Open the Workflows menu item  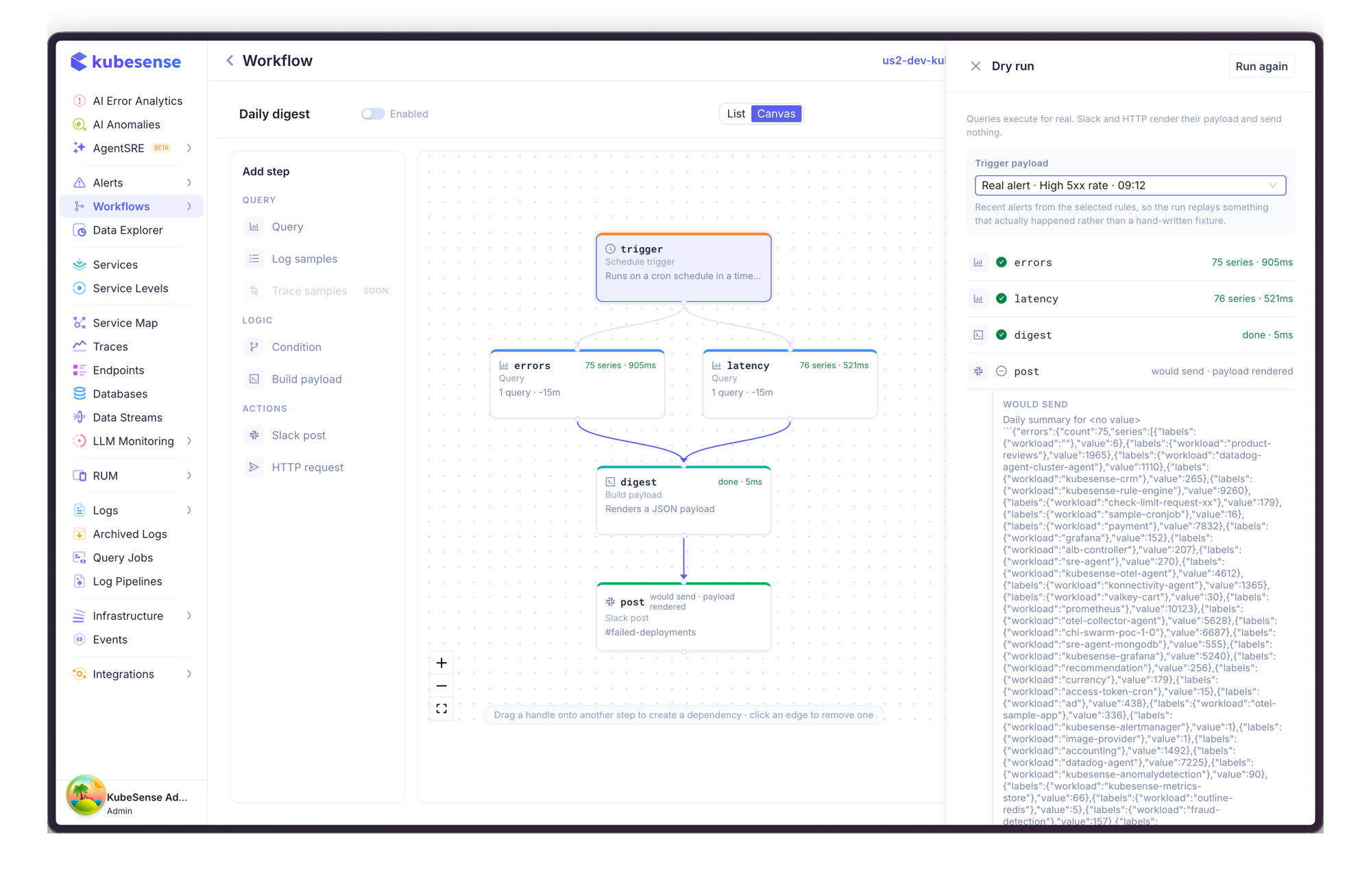click(x=131, y=206)
